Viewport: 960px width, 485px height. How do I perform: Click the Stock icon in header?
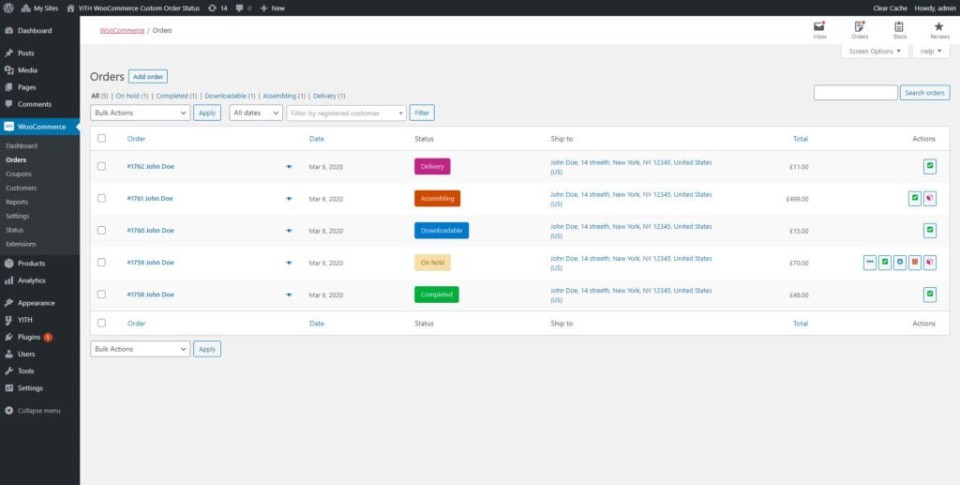coord(899,29)
